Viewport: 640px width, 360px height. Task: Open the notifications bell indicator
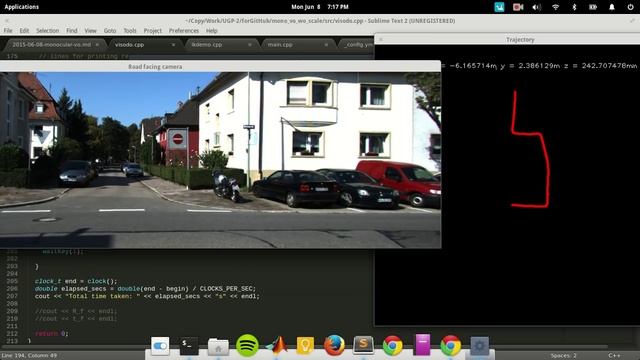[x=612, y=7]
